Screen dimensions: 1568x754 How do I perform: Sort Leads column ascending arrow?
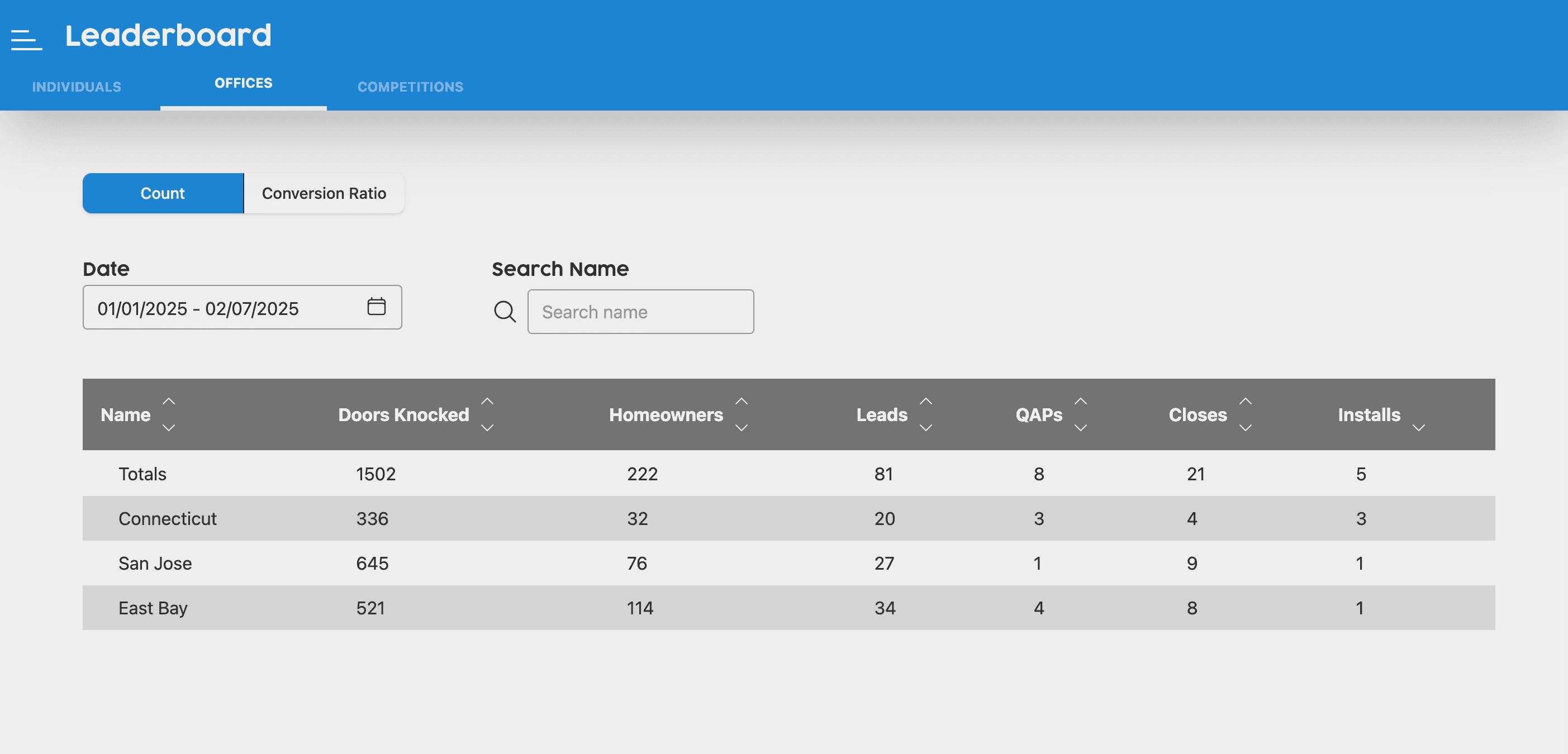coord(925,402)
